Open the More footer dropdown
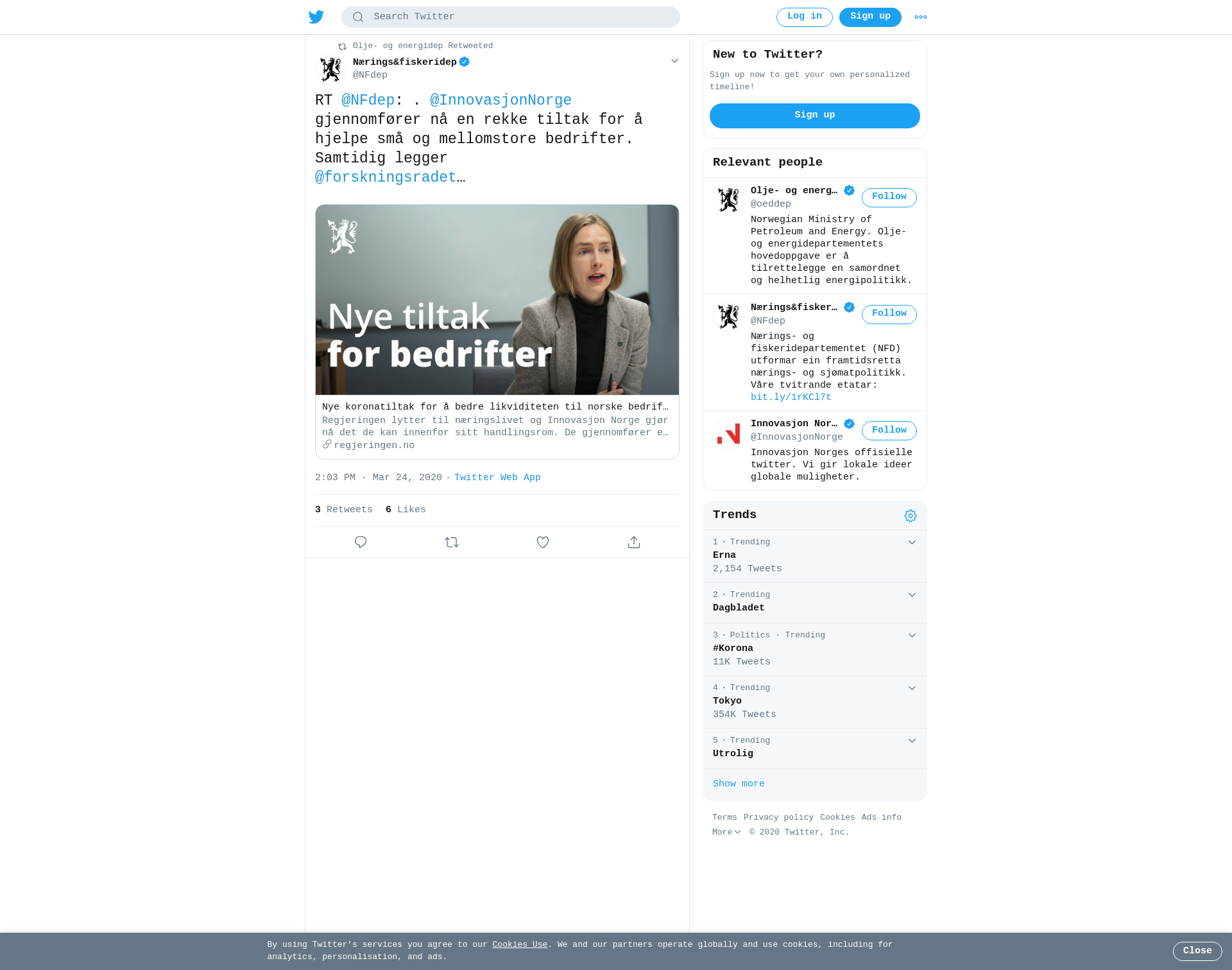The image size is (1232, 970). click(726, 832)
